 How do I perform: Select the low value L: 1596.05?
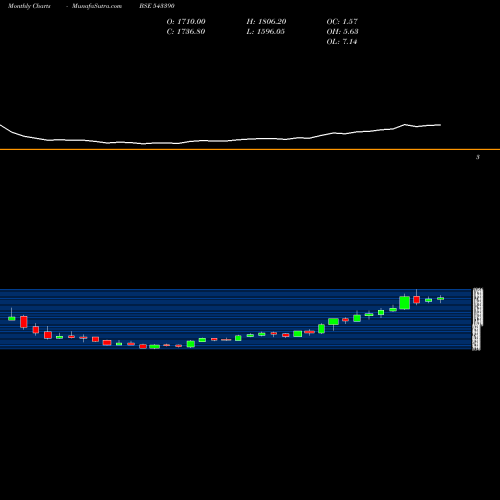(266, 32)
